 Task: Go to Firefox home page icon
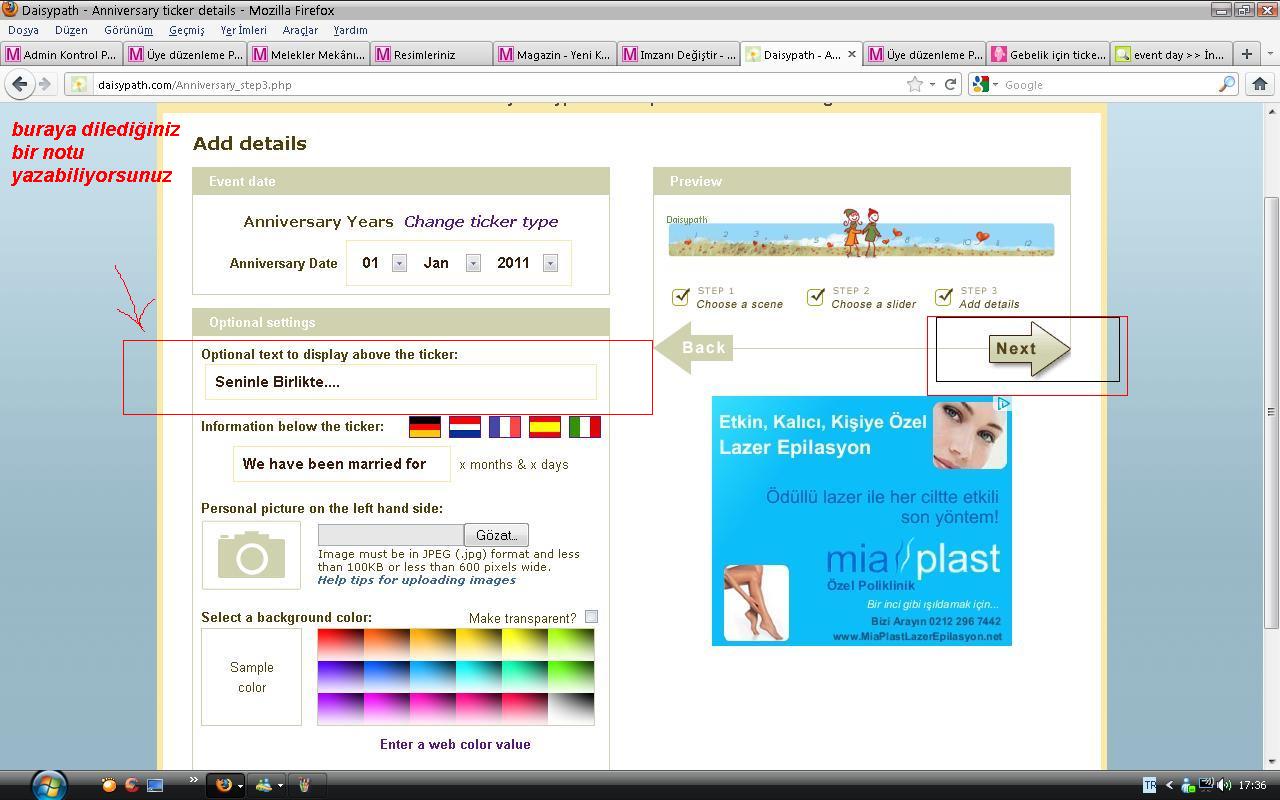pos(1259,85)
